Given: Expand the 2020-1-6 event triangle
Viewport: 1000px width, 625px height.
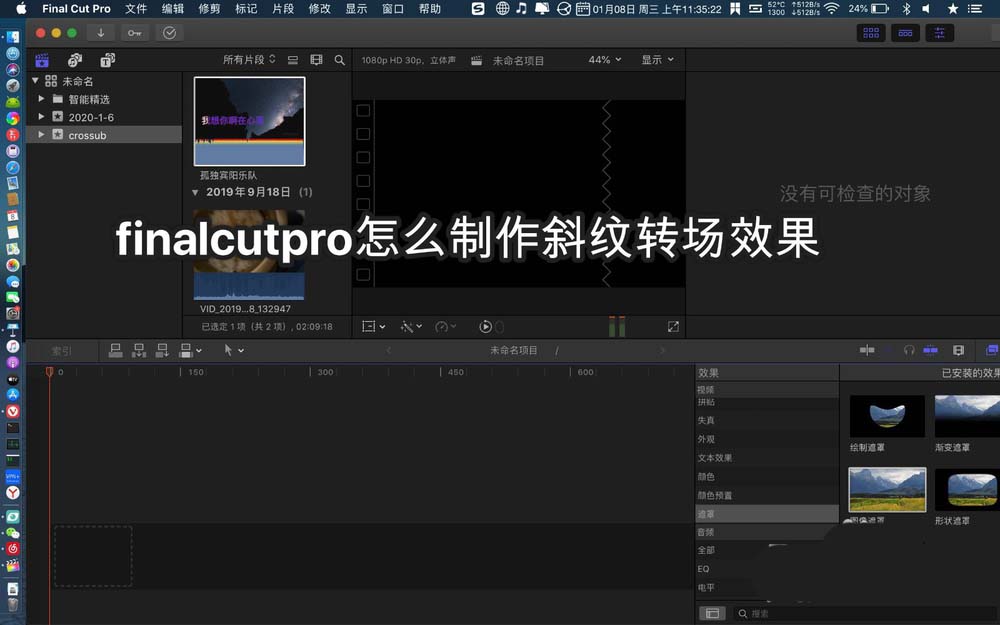Looking at the screenshot, I should (x=41, y=117).
